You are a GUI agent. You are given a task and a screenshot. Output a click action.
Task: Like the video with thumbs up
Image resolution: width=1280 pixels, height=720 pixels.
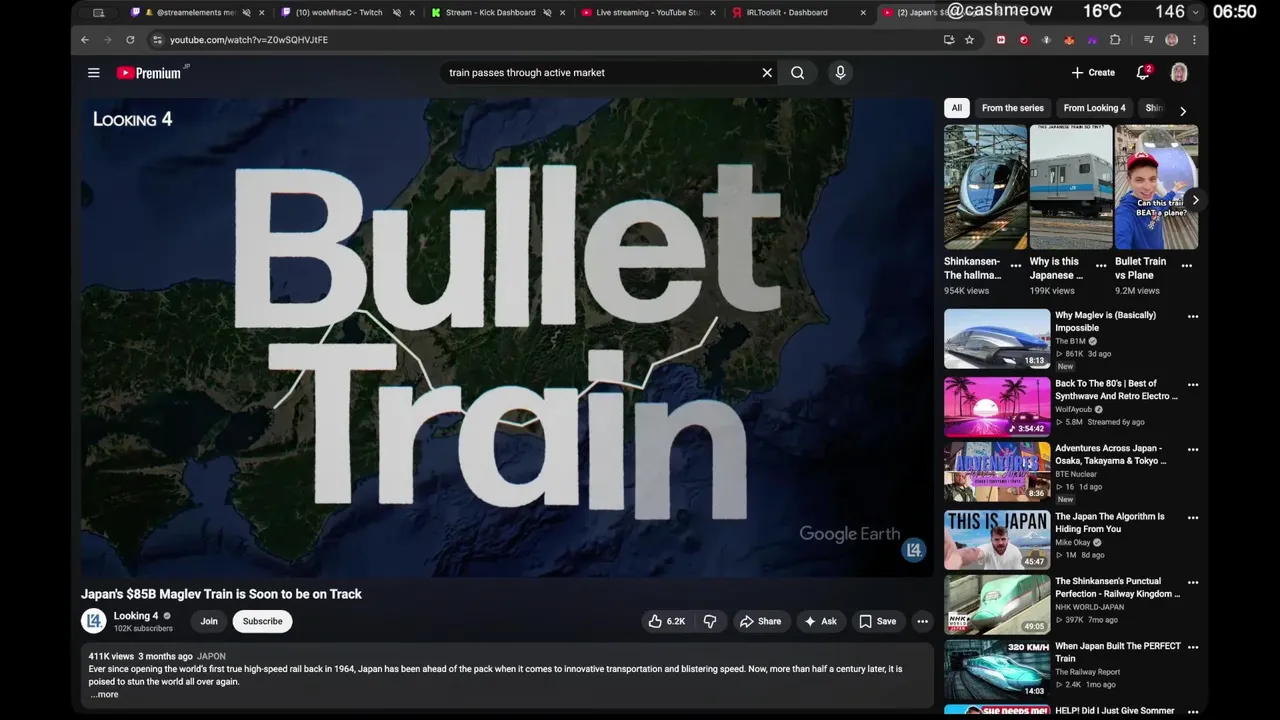(666, 621)
